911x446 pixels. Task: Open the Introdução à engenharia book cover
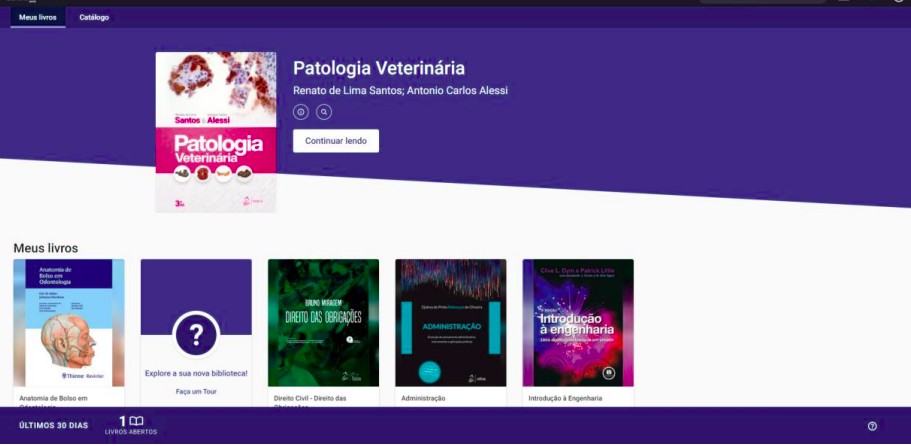[x=578, y=323]
